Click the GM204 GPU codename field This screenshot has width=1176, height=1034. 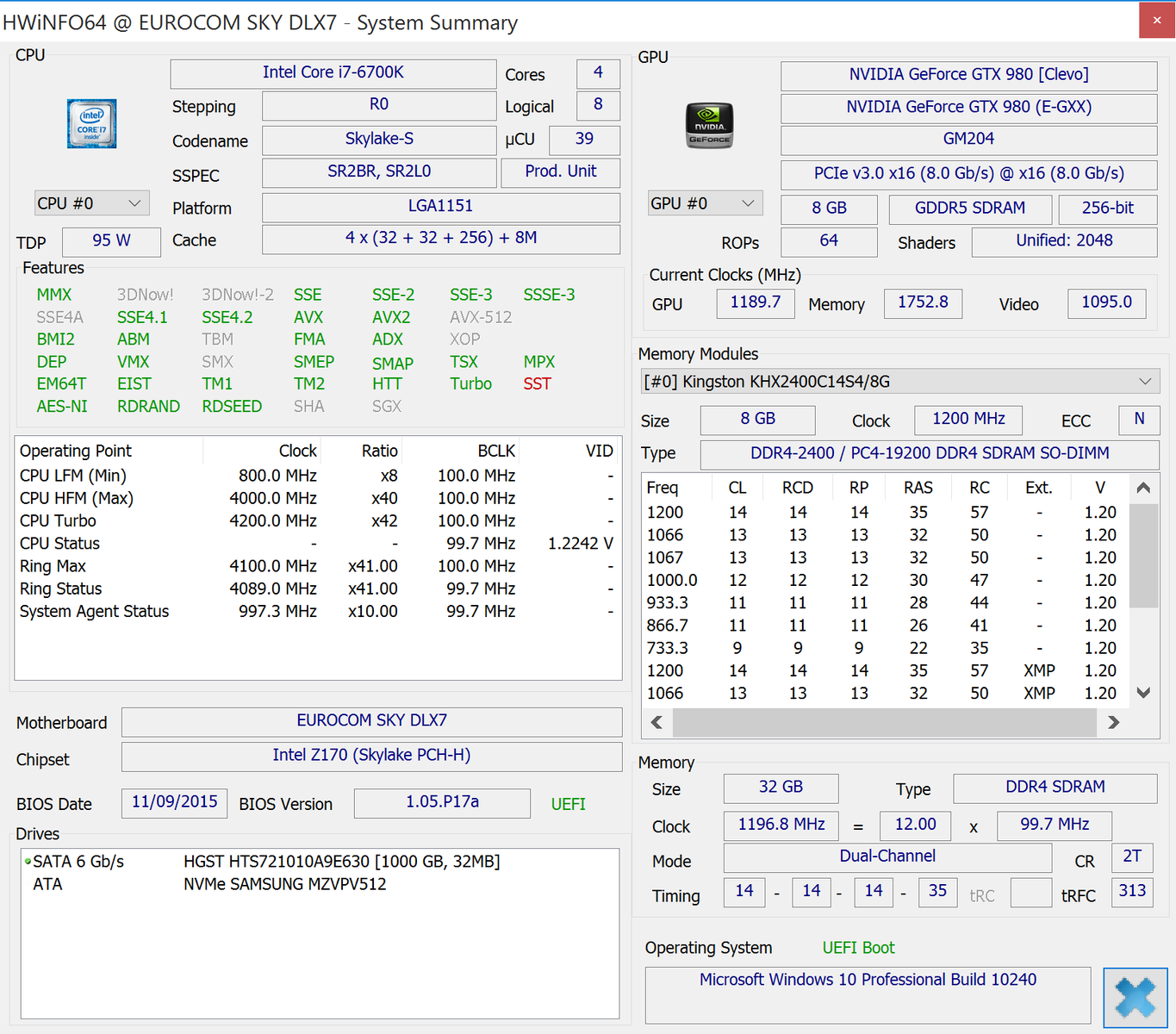968,140
